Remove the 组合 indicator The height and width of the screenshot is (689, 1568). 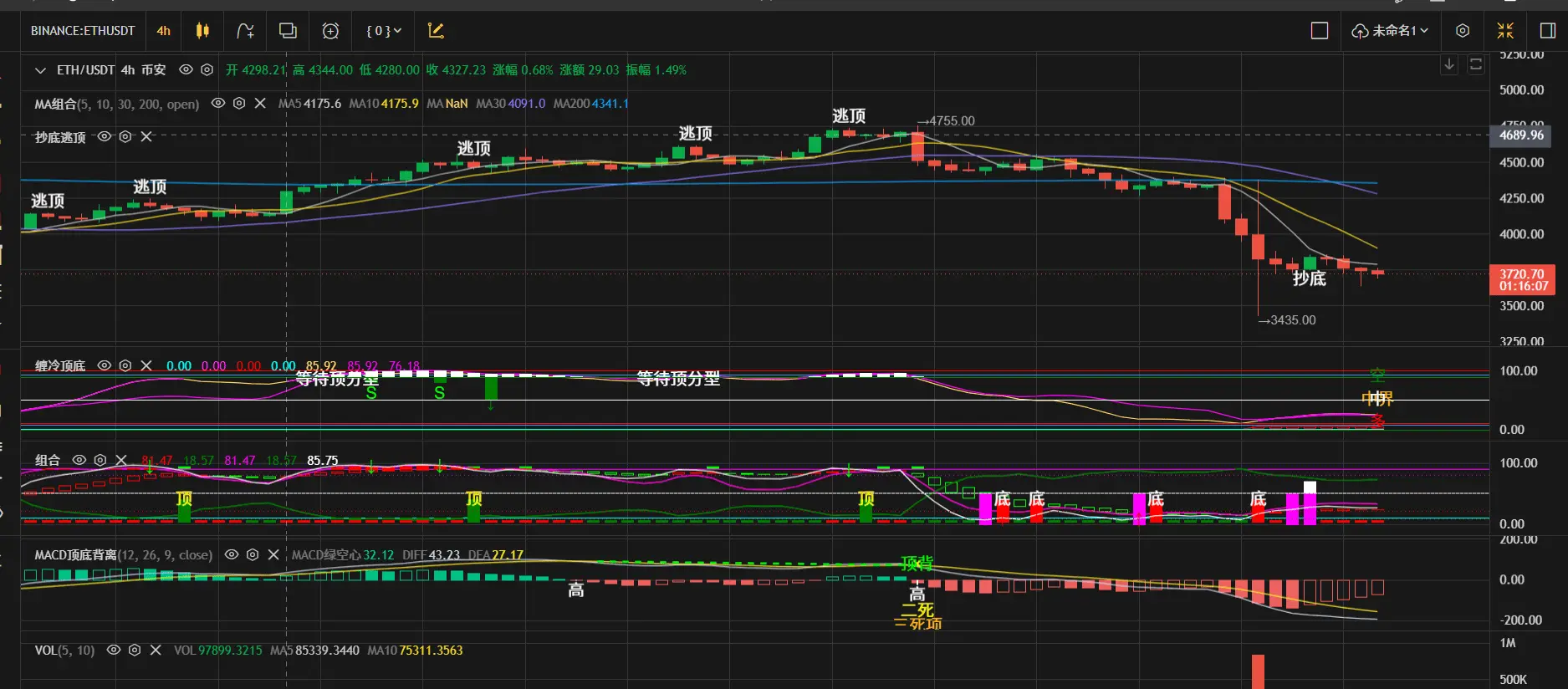[x=121, y=460]
